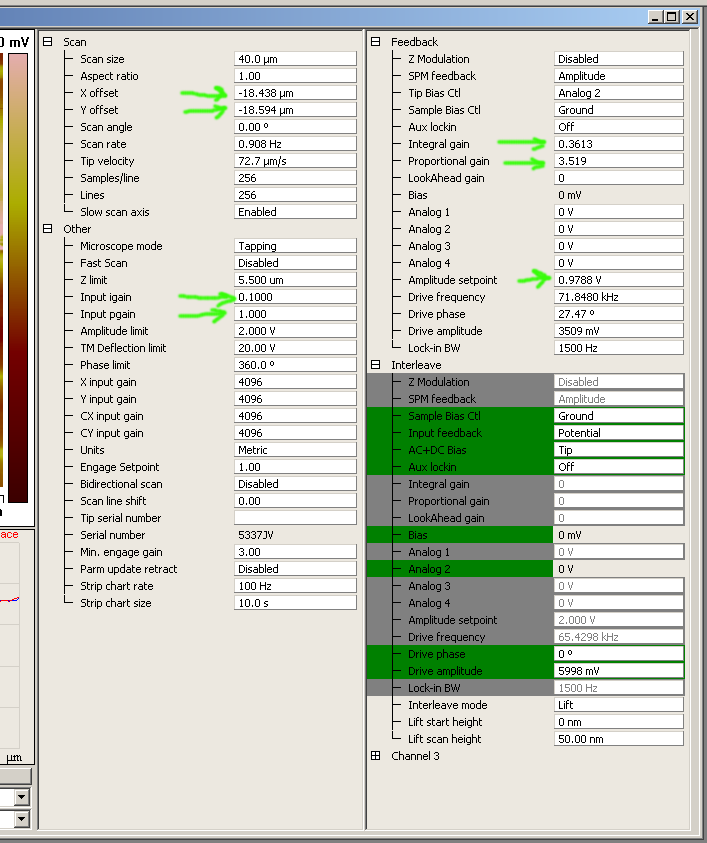Edit Interleave Drive amplitude 5998 mV

click(x=619, y=670)
